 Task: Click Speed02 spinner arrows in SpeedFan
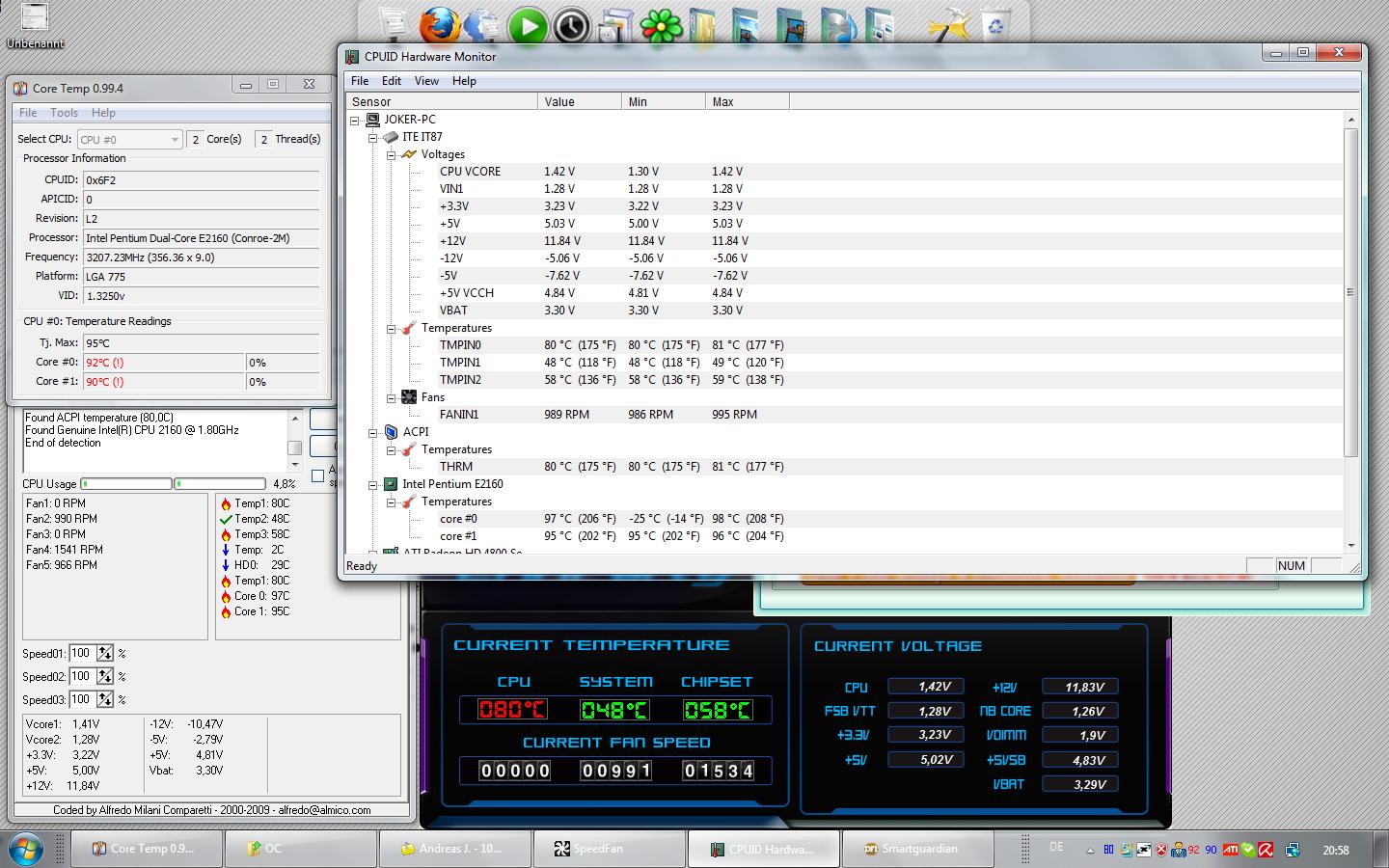click(105, 677)
